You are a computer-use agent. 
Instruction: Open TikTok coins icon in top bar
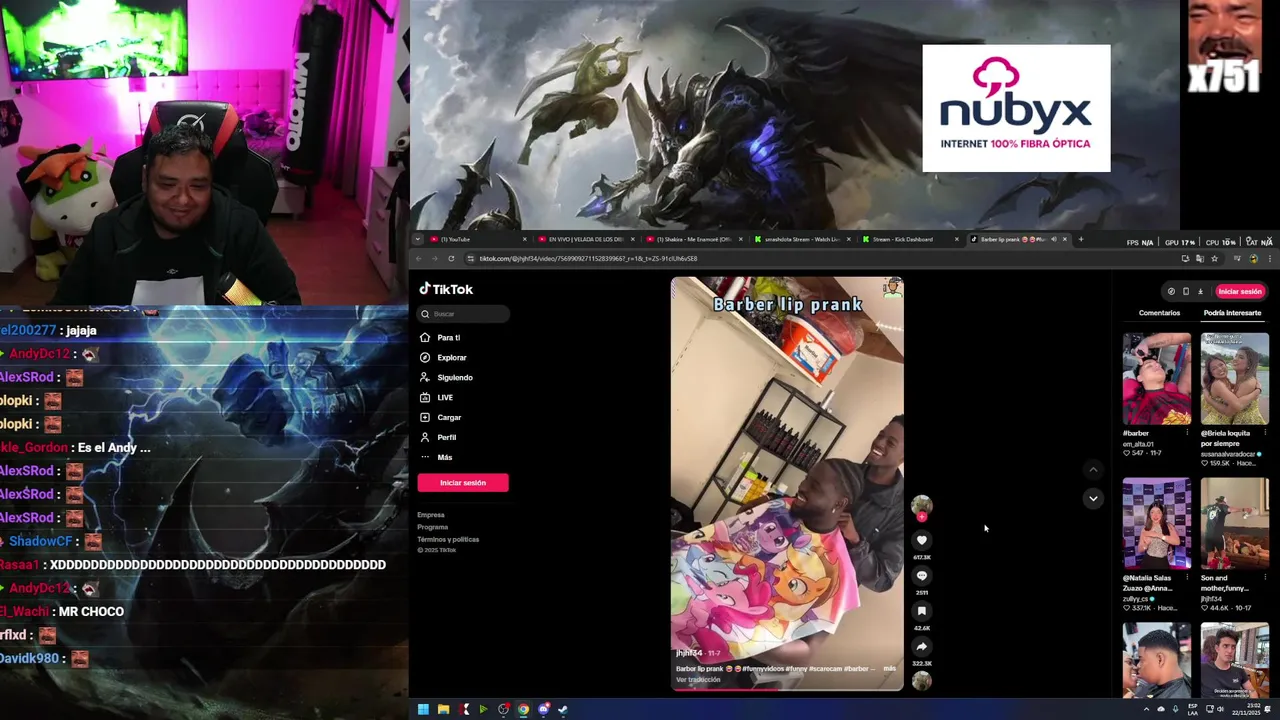[1171, 292]
